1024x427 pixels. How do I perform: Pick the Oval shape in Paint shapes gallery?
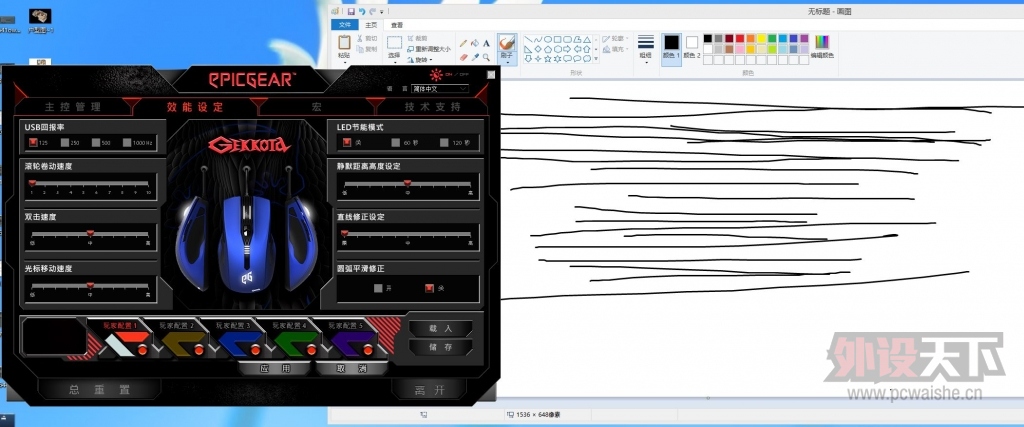(547, 39)
